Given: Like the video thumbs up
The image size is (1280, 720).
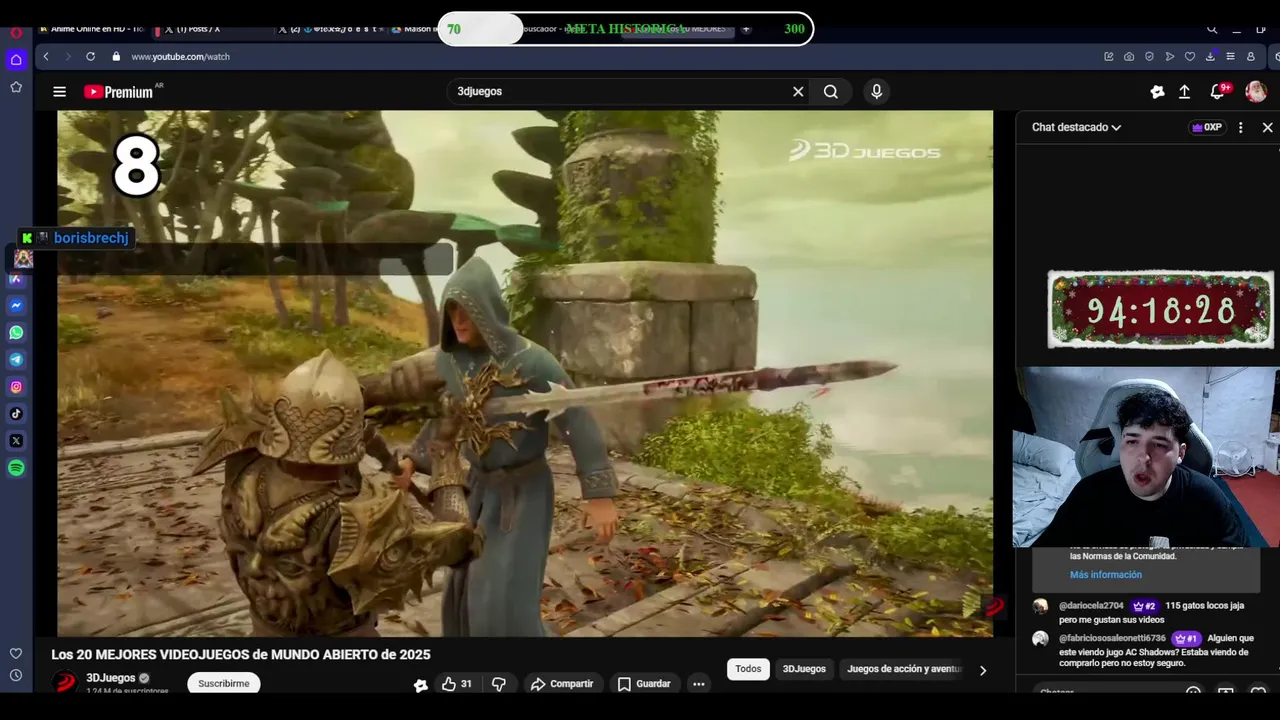Looking at the screenshot, I should point(457,684).
